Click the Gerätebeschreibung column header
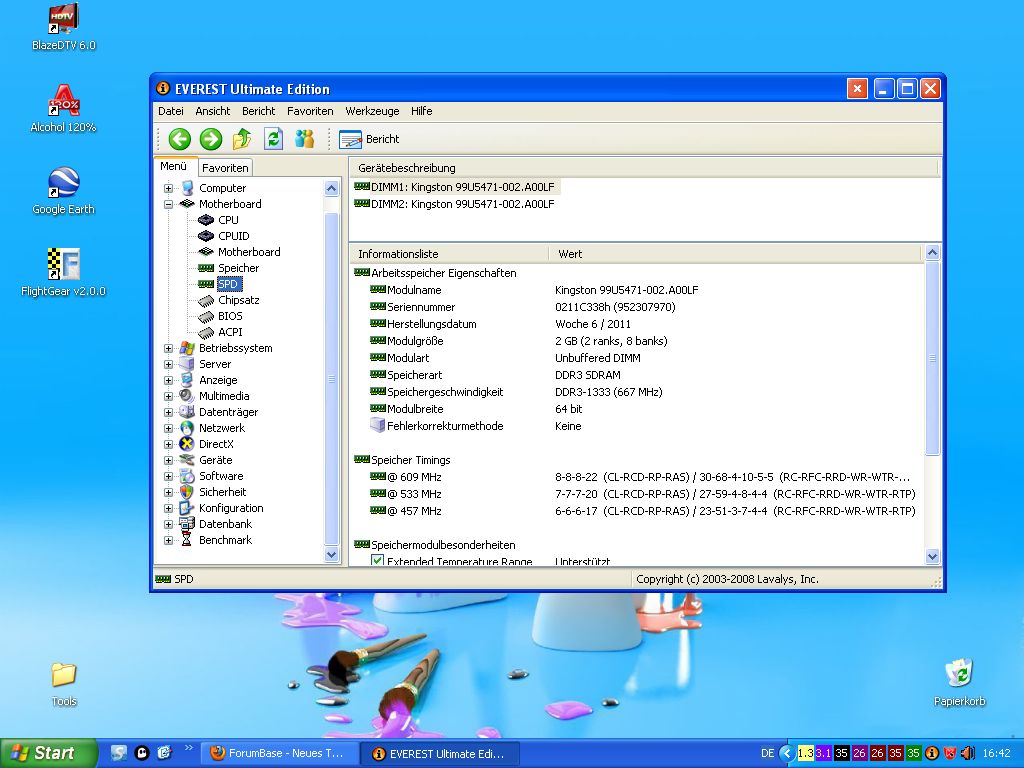The width and height of the screenshot is (1024, 768). pos(645,168)
